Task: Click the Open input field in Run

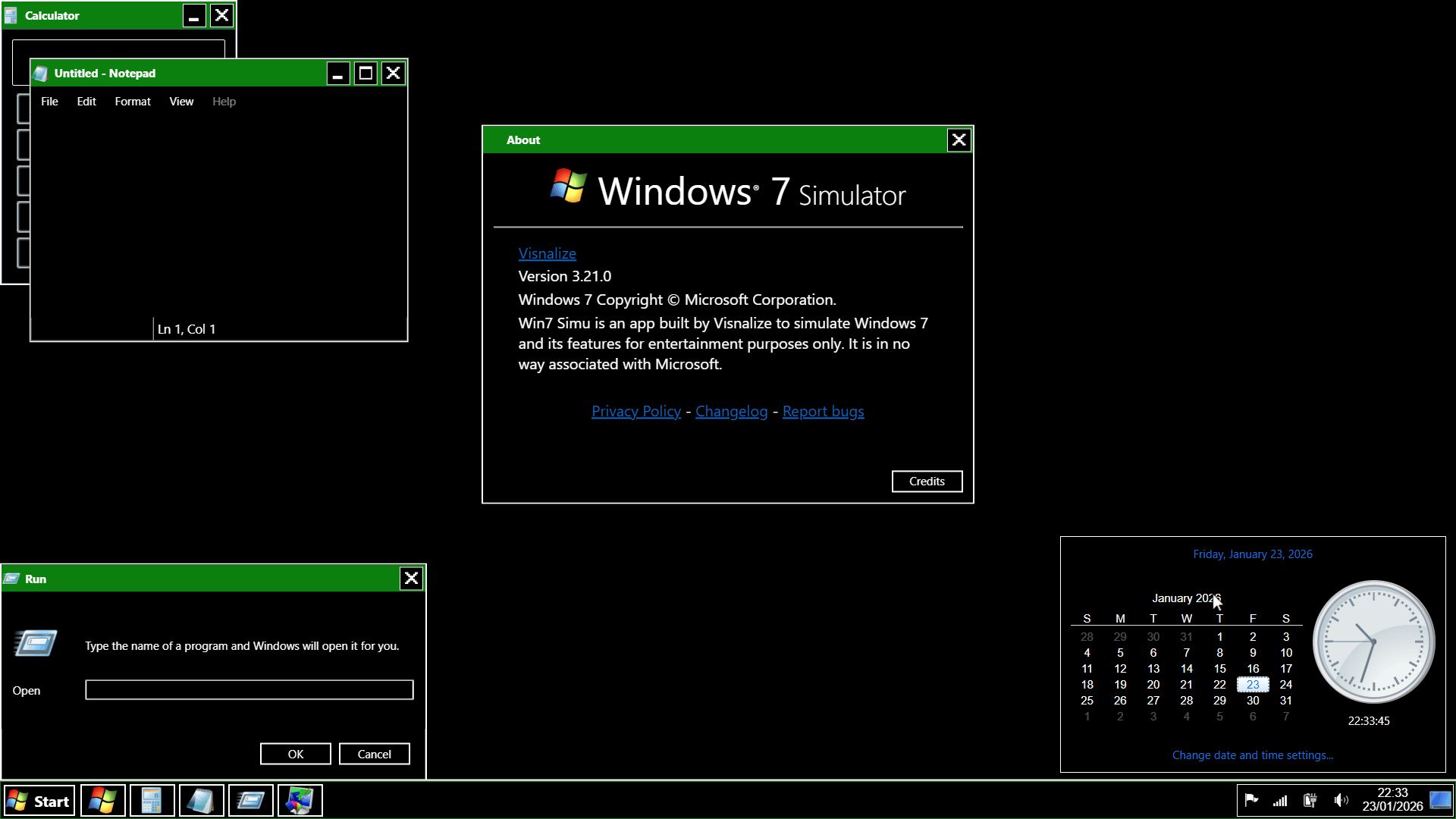Action: click(x=249, y=690)
